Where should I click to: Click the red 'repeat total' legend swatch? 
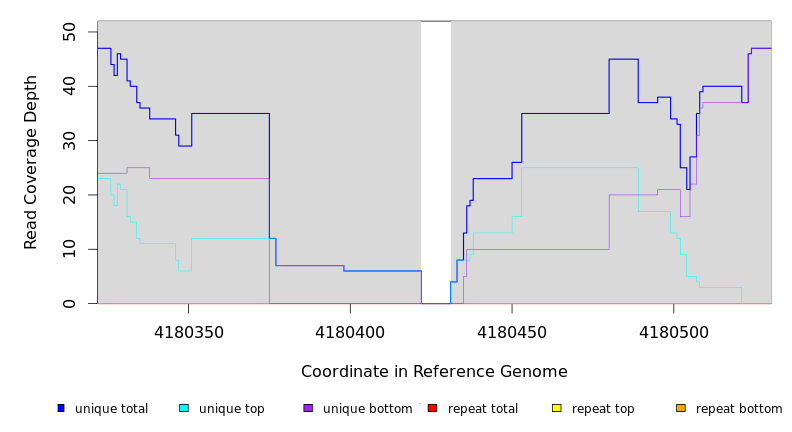pos(432,408)
